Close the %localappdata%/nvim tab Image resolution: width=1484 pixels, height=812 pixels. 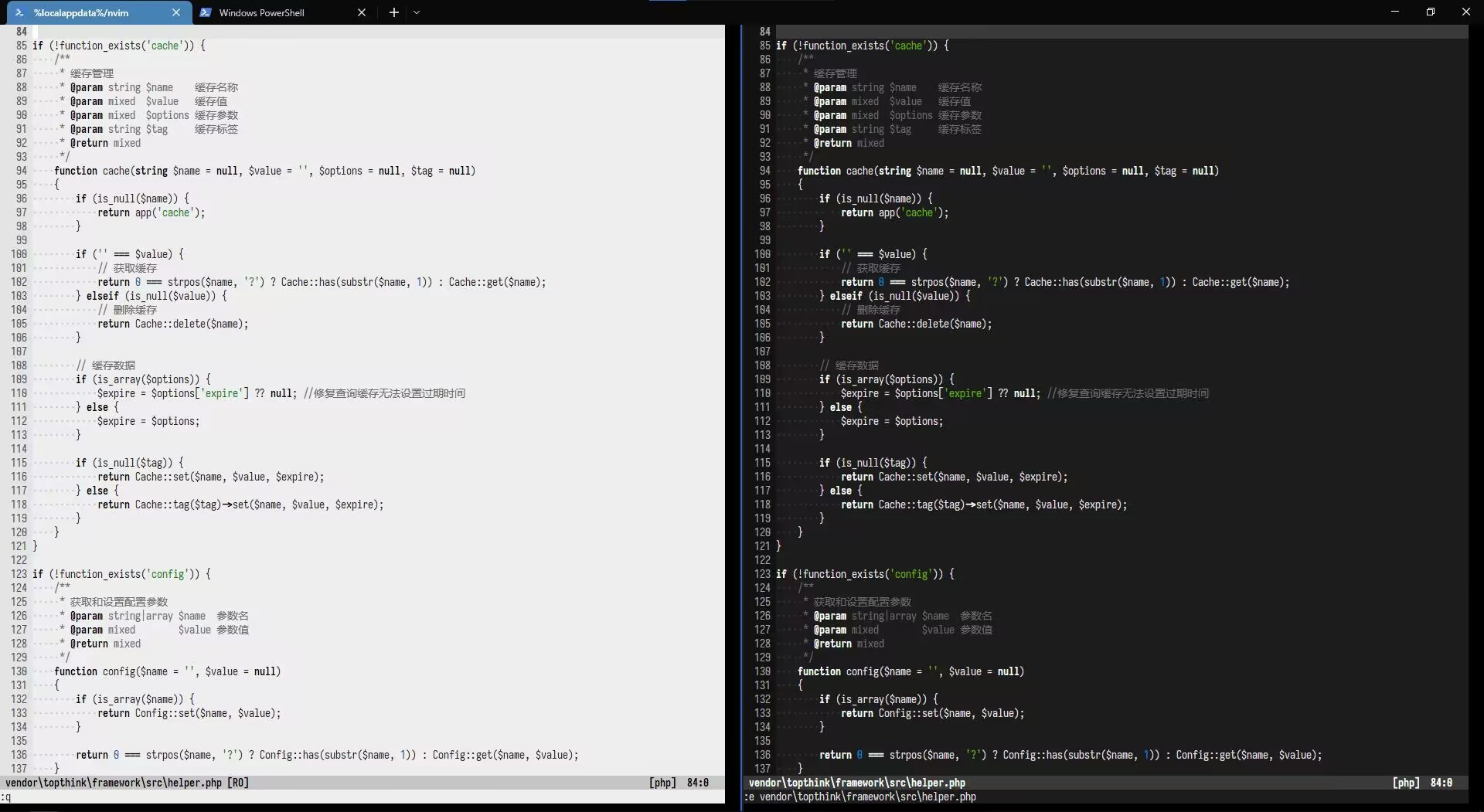click(176, 12)
